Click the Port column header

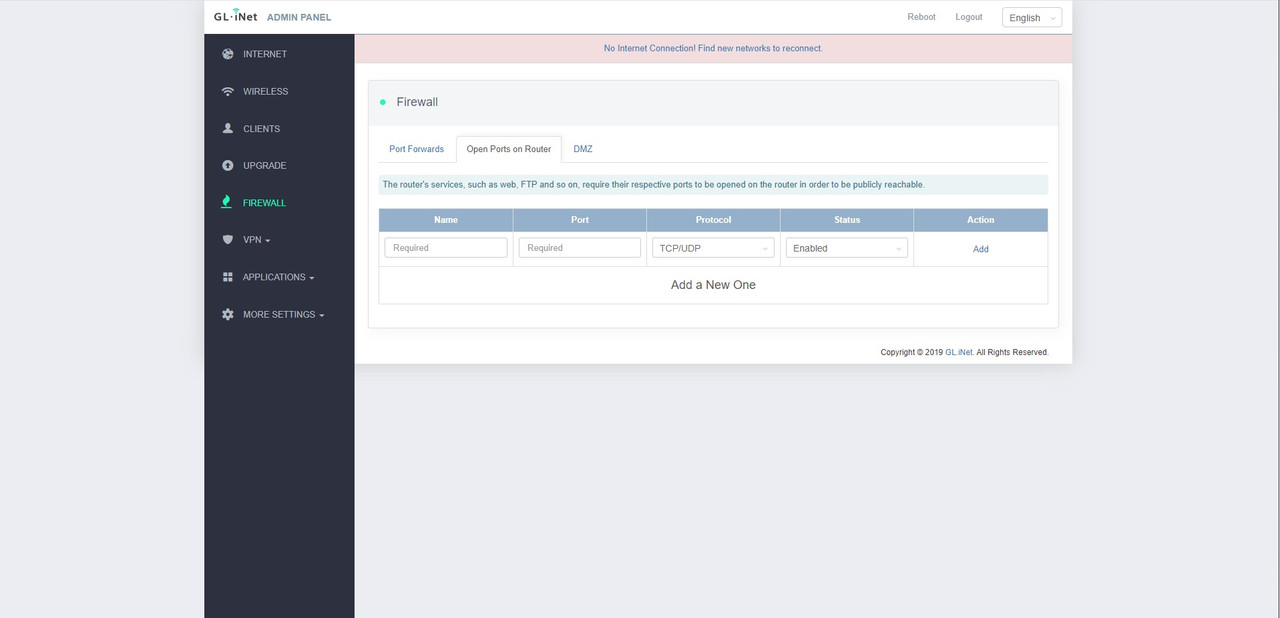coord(580,220)
